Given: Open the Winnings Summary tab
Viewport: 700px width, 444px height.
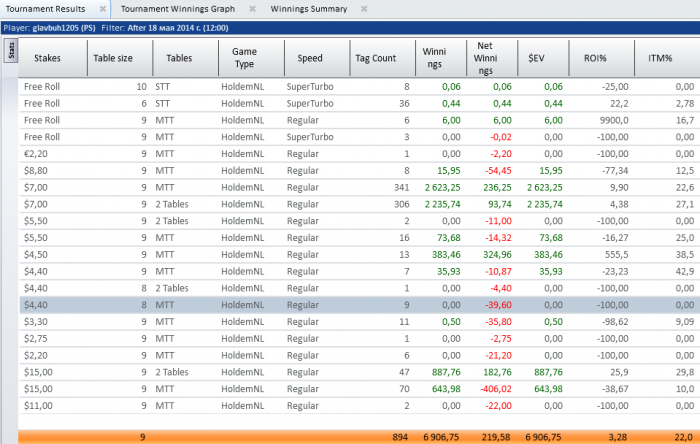Looking at the screenshot, I should point(308,9).
